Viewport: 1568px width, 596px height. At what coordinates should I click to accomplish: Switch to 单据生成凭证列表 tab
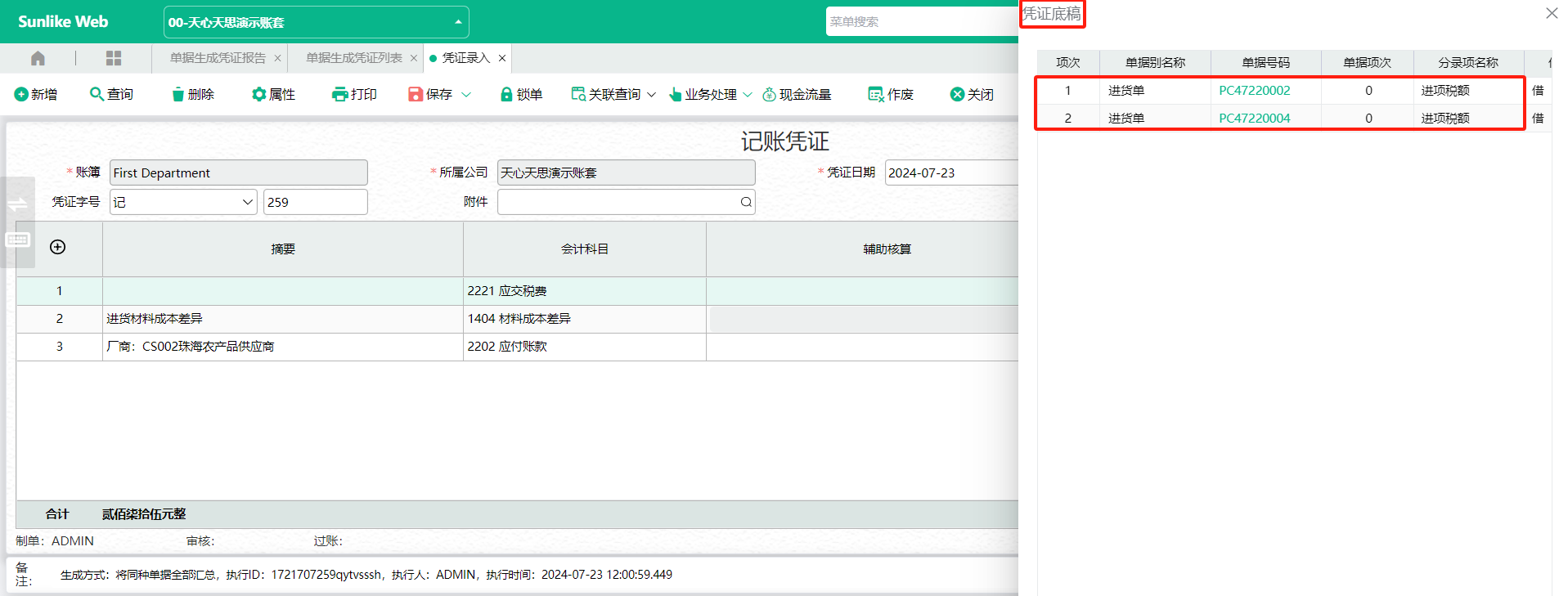(353, 58)
